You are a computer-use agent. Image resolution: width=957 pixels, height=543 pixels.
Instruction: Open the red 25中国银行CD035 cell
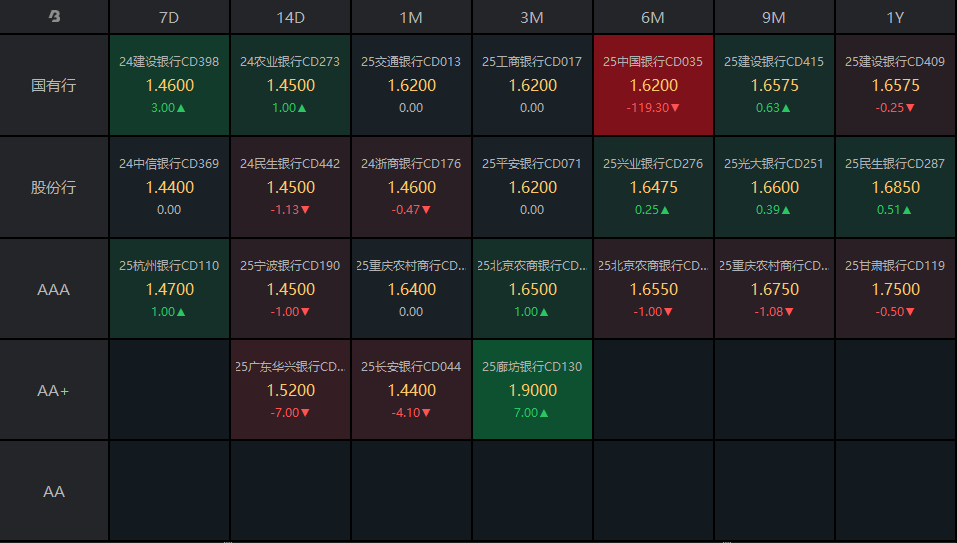[x=653, y=85]
